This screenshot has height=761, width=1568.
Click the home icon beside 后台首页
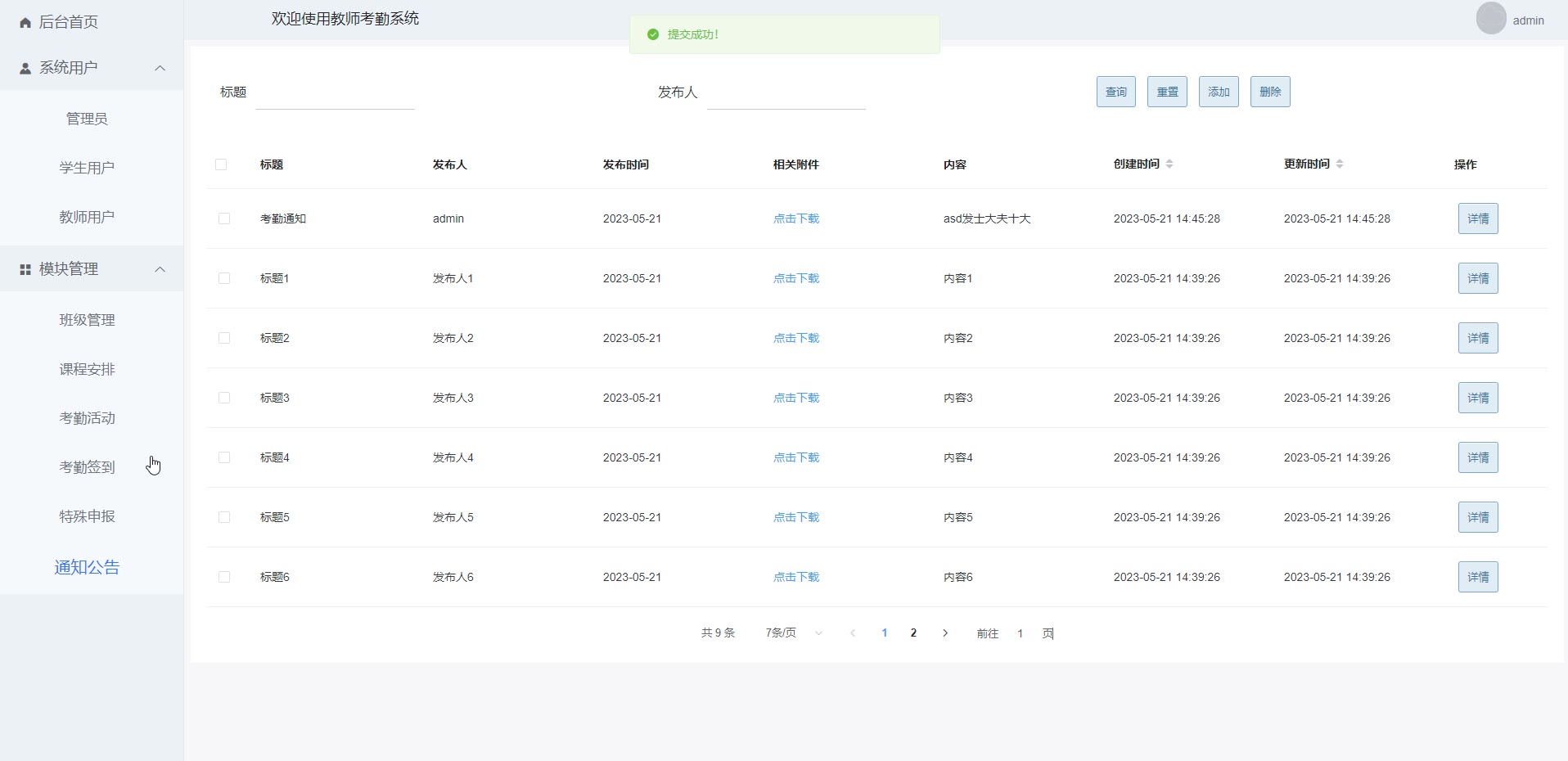tap(25, 23)
